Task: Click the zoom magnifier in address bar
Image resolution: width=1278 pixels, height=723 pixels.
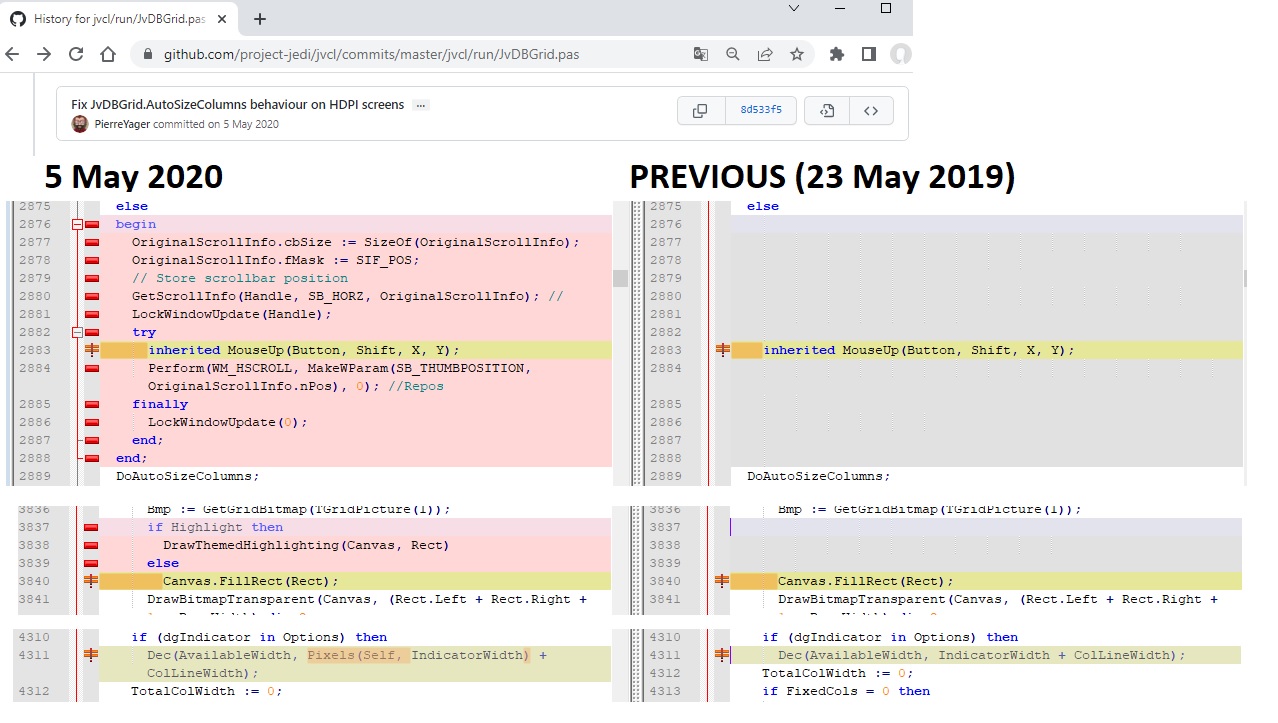Action: 733,55
